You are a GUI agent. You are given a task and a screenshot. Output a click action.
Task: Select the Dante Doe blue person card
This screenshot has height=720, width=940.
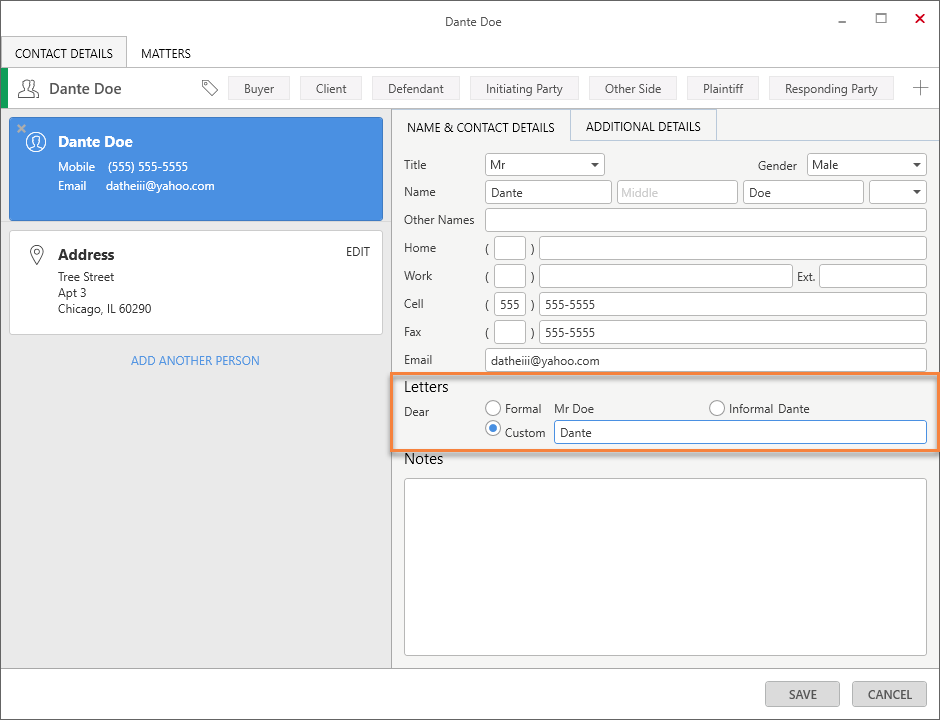point(196,169)
